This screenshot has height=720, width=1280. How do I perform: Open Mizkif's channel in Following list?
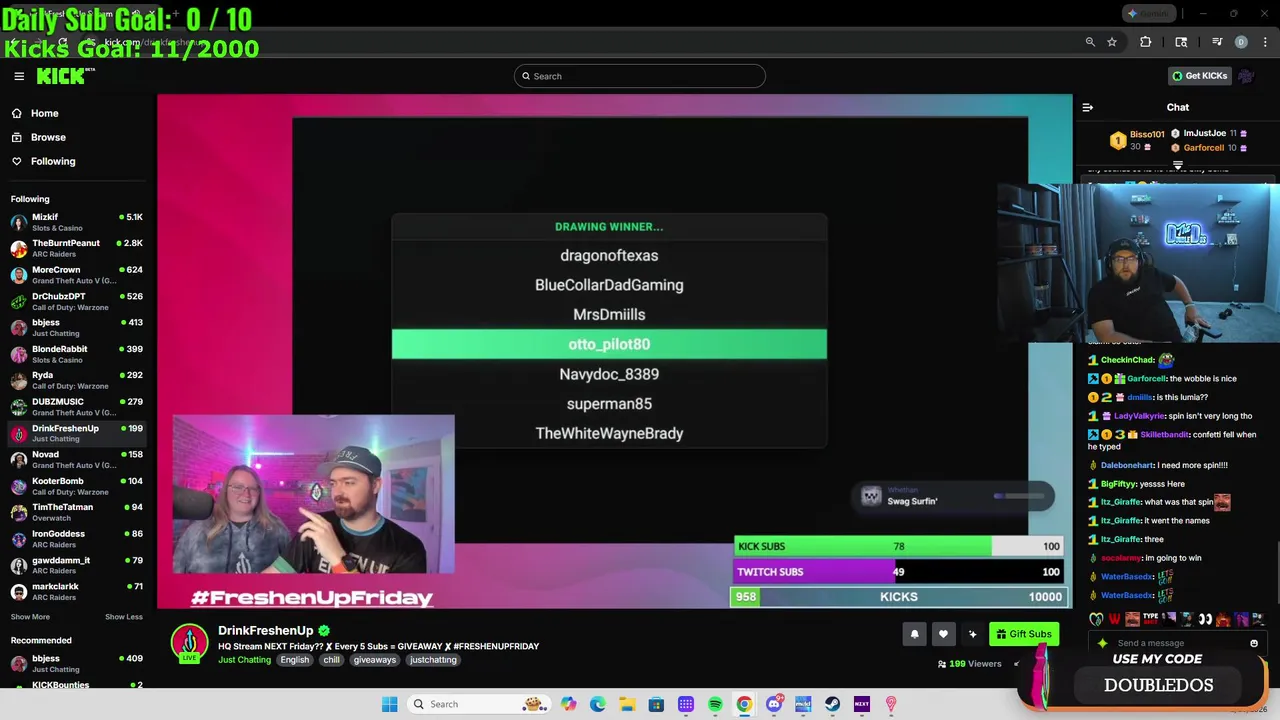[x=77, y=222]
